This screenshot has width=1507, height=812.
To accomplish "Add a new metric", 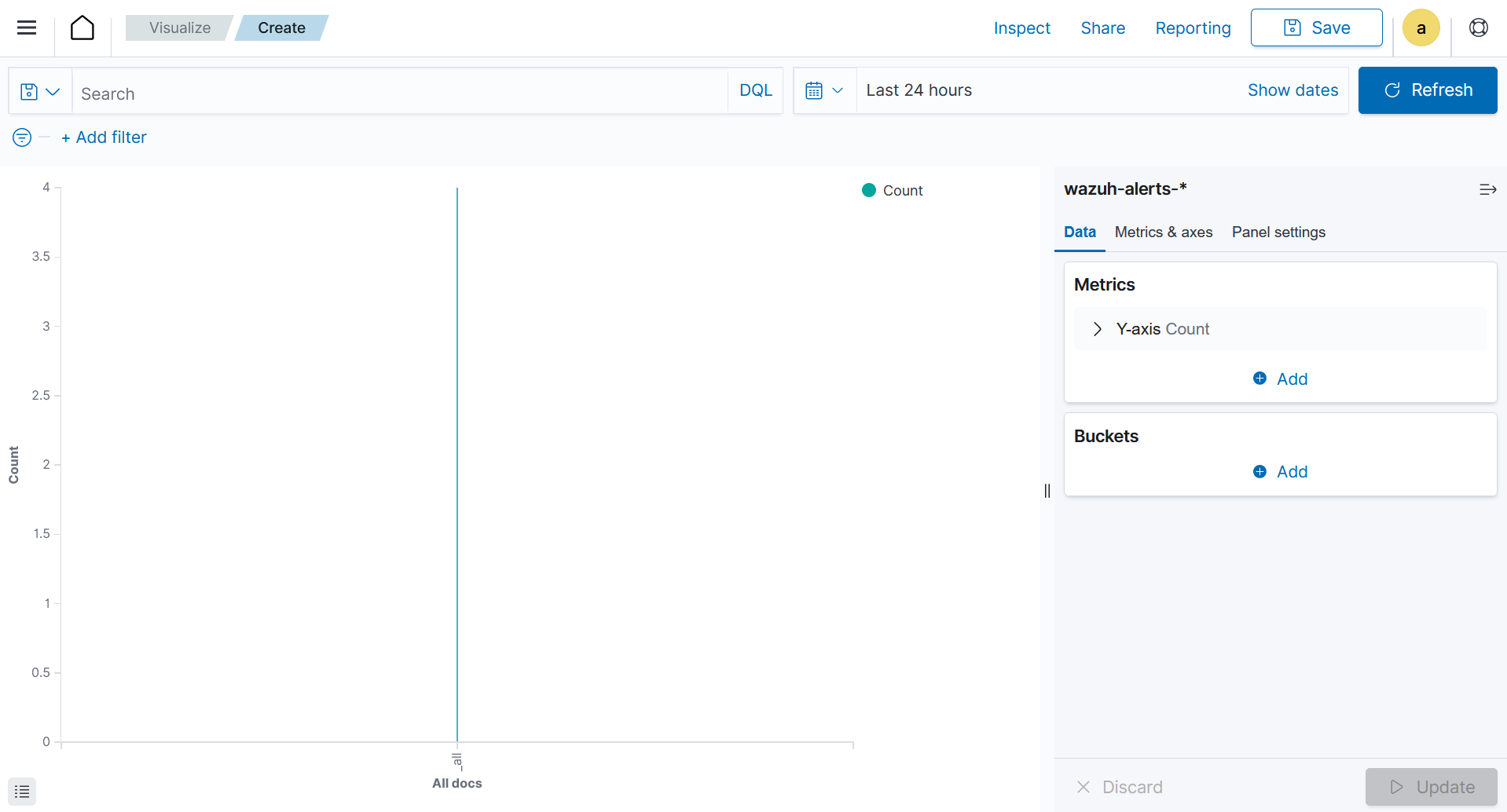I will (1280, 379).
